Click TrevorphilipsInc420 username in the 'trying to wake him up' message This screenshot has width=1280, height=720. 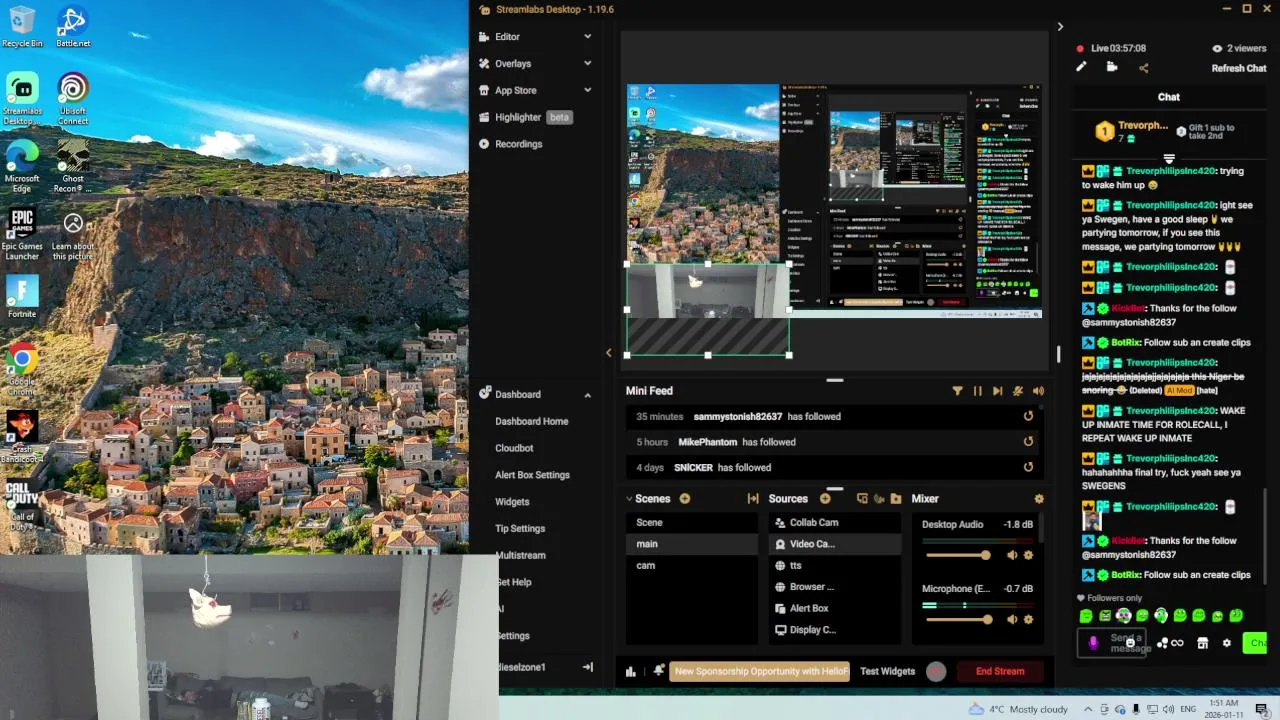click(1170, 171)
